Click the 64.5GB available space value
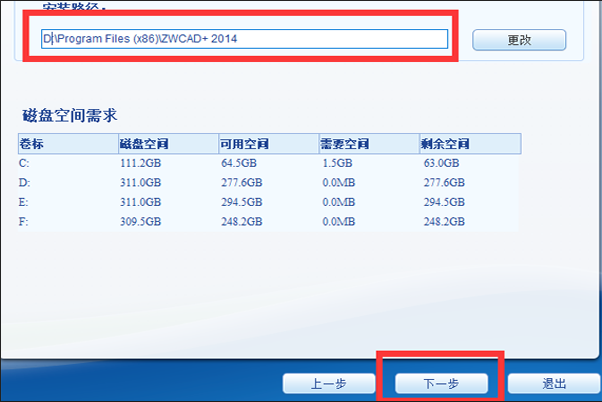 pos(239,163)
